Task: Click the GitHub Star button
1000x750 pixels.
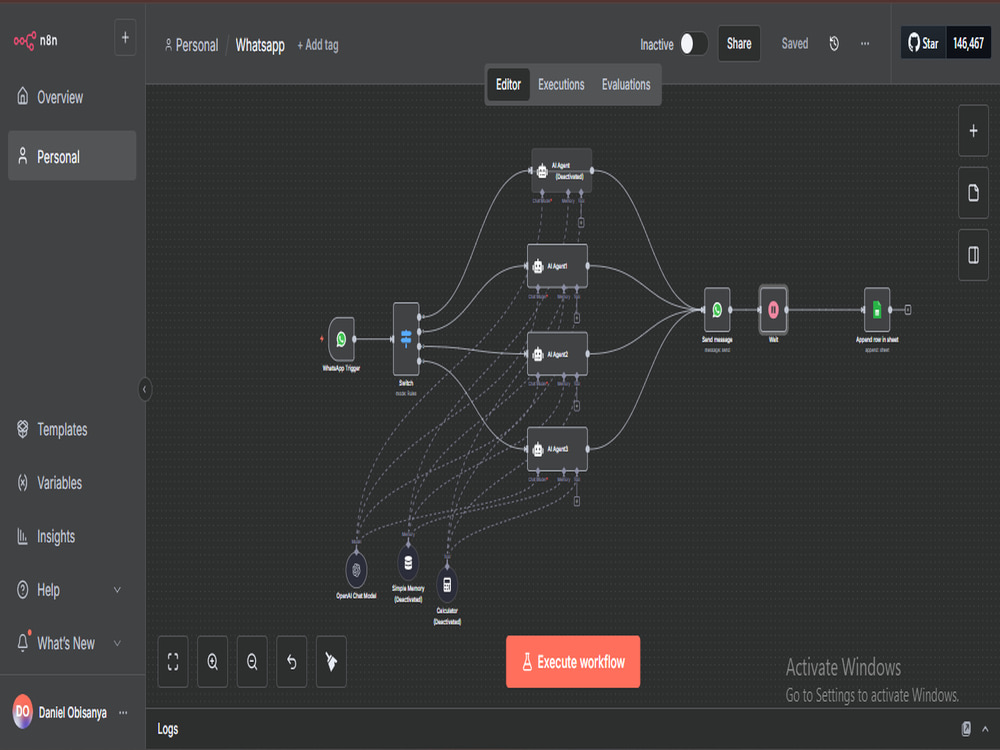Action: (x=923, y=43)
